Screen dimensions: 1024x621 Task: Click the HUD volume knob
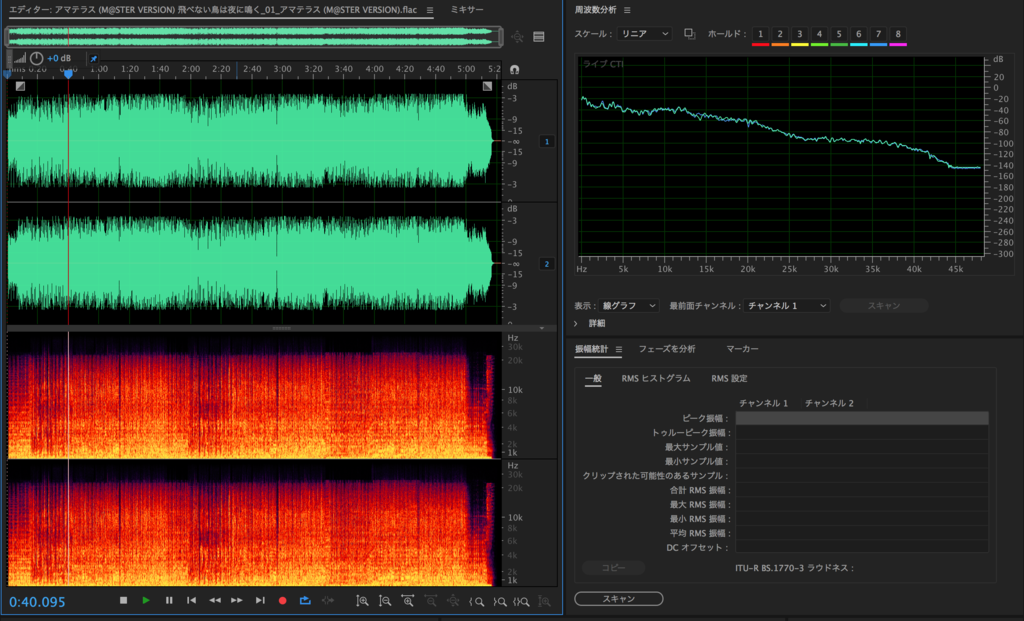coord(37,58)
